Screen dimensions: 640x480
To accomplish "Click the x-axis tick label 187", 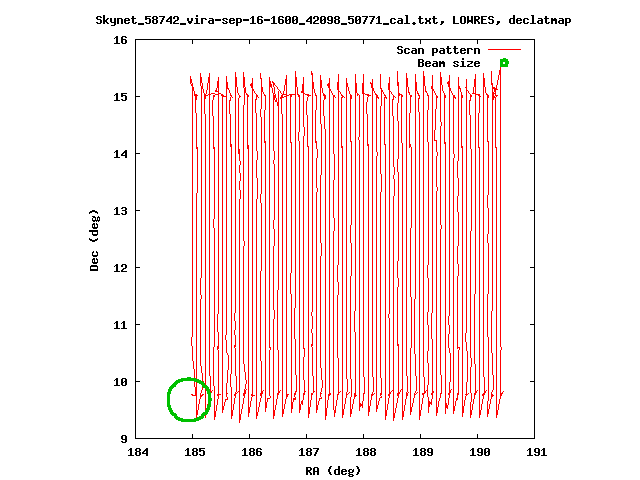I will click(x=309, y=452).
